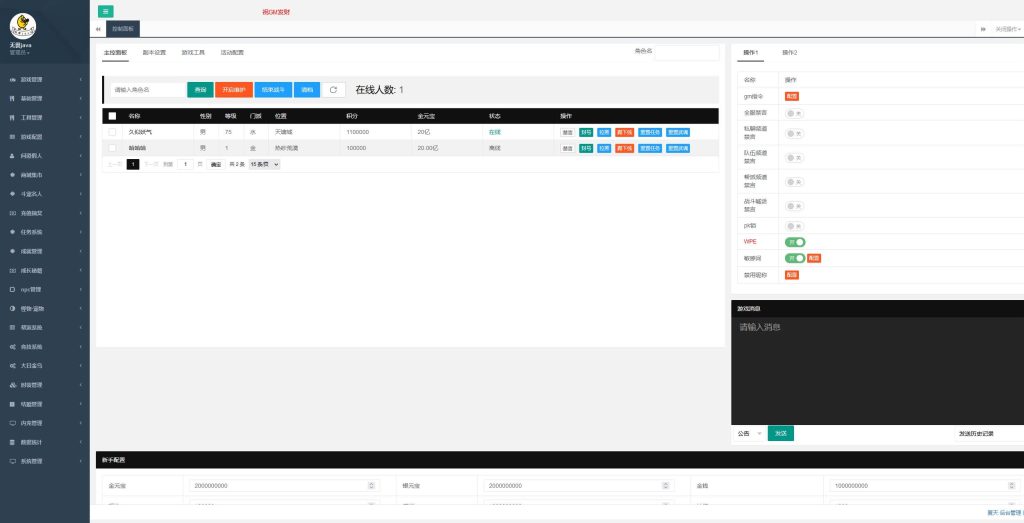
Task: Click the orange 开启维护 button
Action: (x=233, y=90)
